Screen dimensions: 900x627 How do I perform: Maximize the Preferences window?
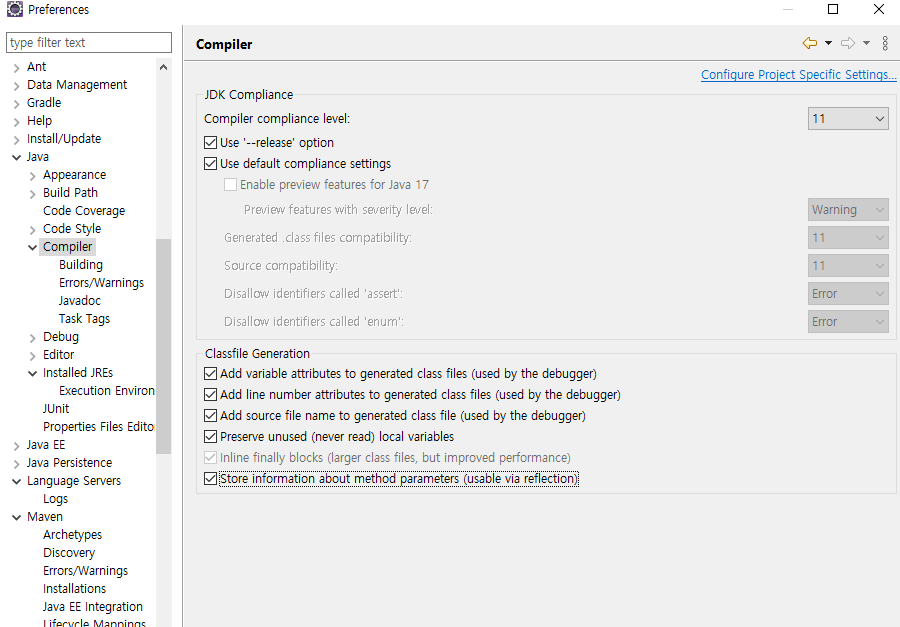point(833,9)
